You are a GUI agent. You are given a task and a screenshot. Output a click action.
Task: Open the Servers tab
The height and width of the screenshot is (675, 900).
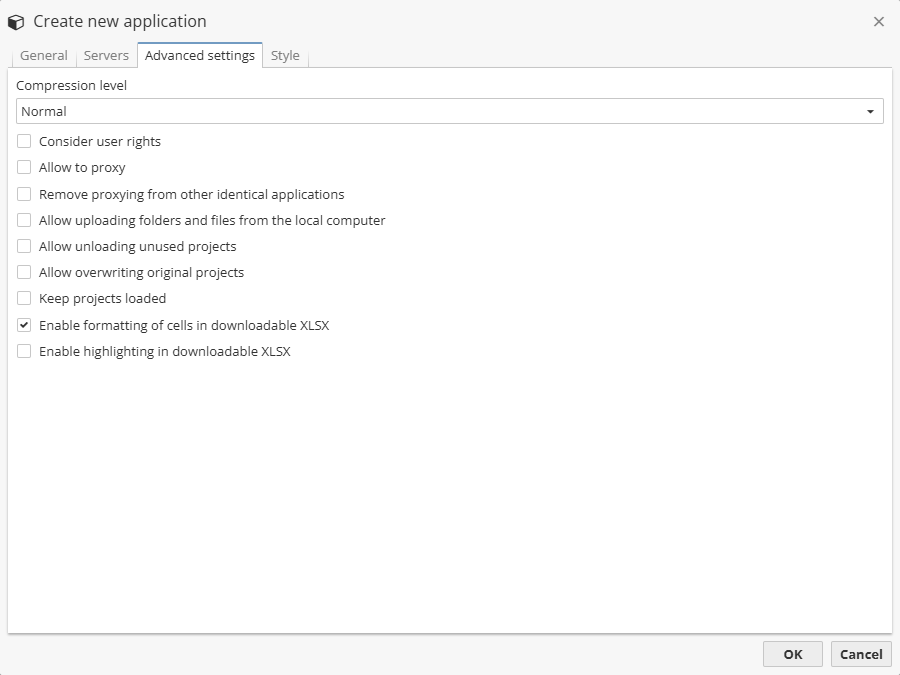pyautogui.click(x=106, y=56)
